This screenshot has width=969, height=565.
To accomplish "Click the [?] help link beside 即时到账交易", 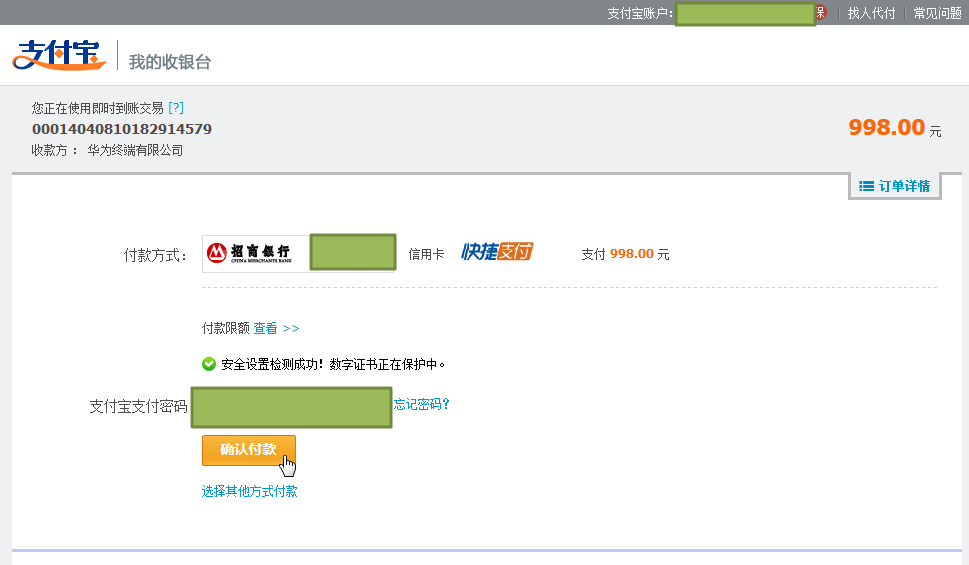I will click(x=176, y=108).
